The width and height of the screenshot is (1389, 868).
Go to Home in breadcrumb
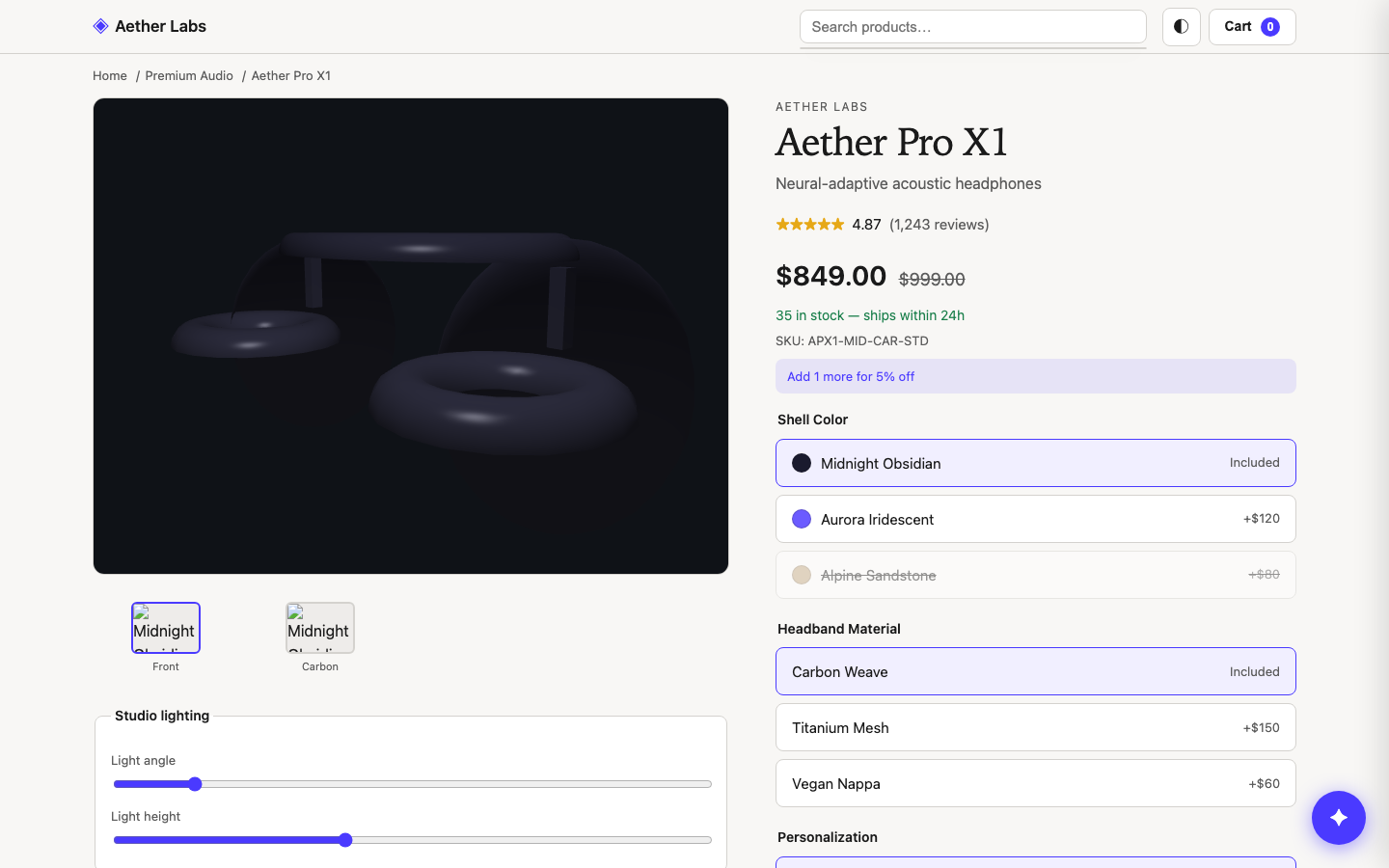point(110,76)
